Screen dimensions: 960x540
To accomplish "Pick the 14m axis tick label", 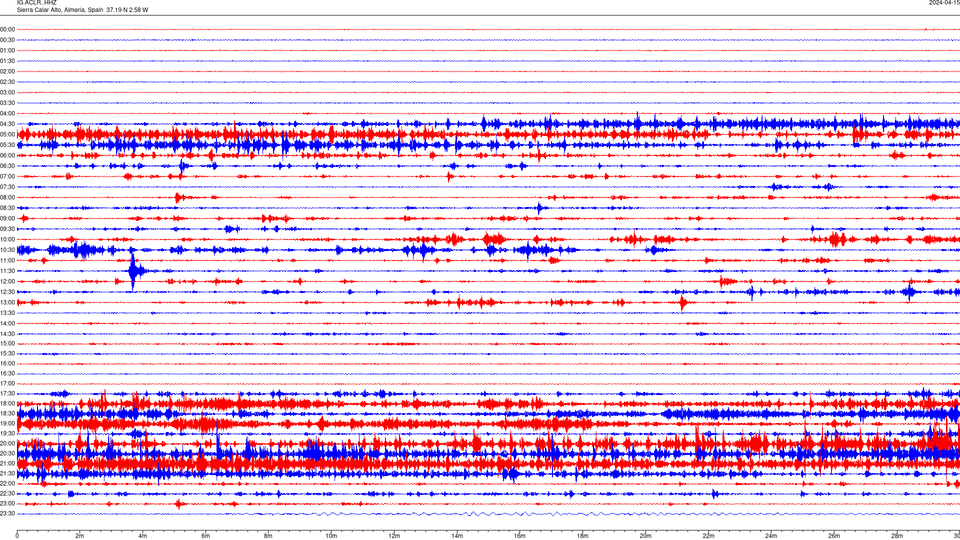I will [457, 536].
